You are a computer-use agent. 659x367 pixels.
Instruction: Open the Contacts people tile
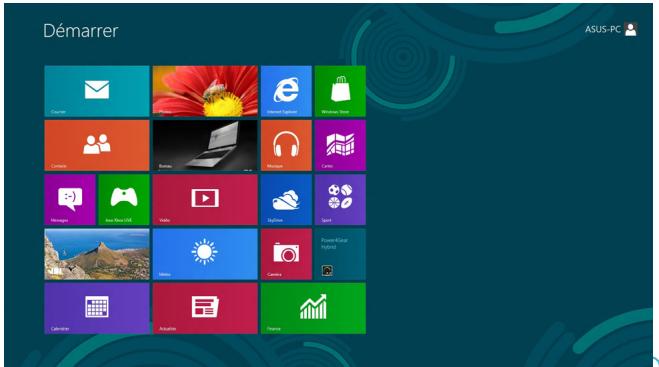click(97, 145)
